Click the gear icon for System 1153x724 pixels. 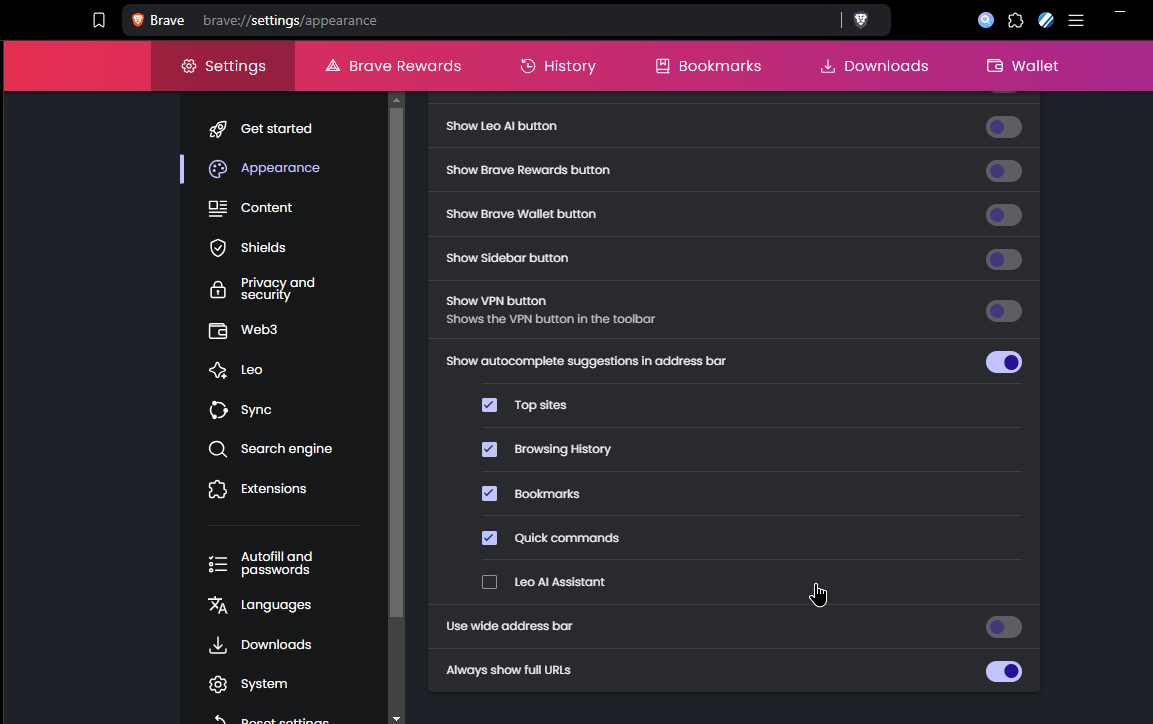pos(218,684)
